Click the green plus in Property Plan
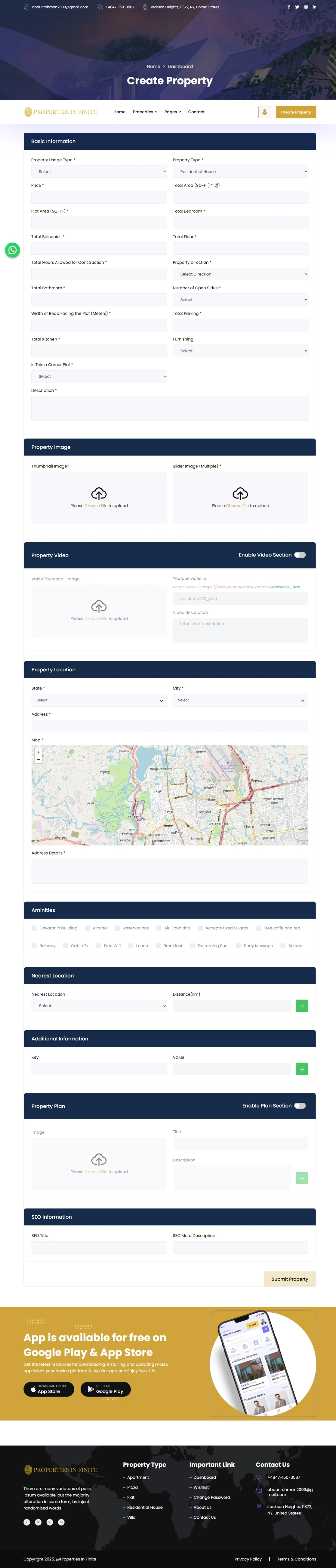The width and height of the screenshot is (336, 1568). tap(302, 1178)
